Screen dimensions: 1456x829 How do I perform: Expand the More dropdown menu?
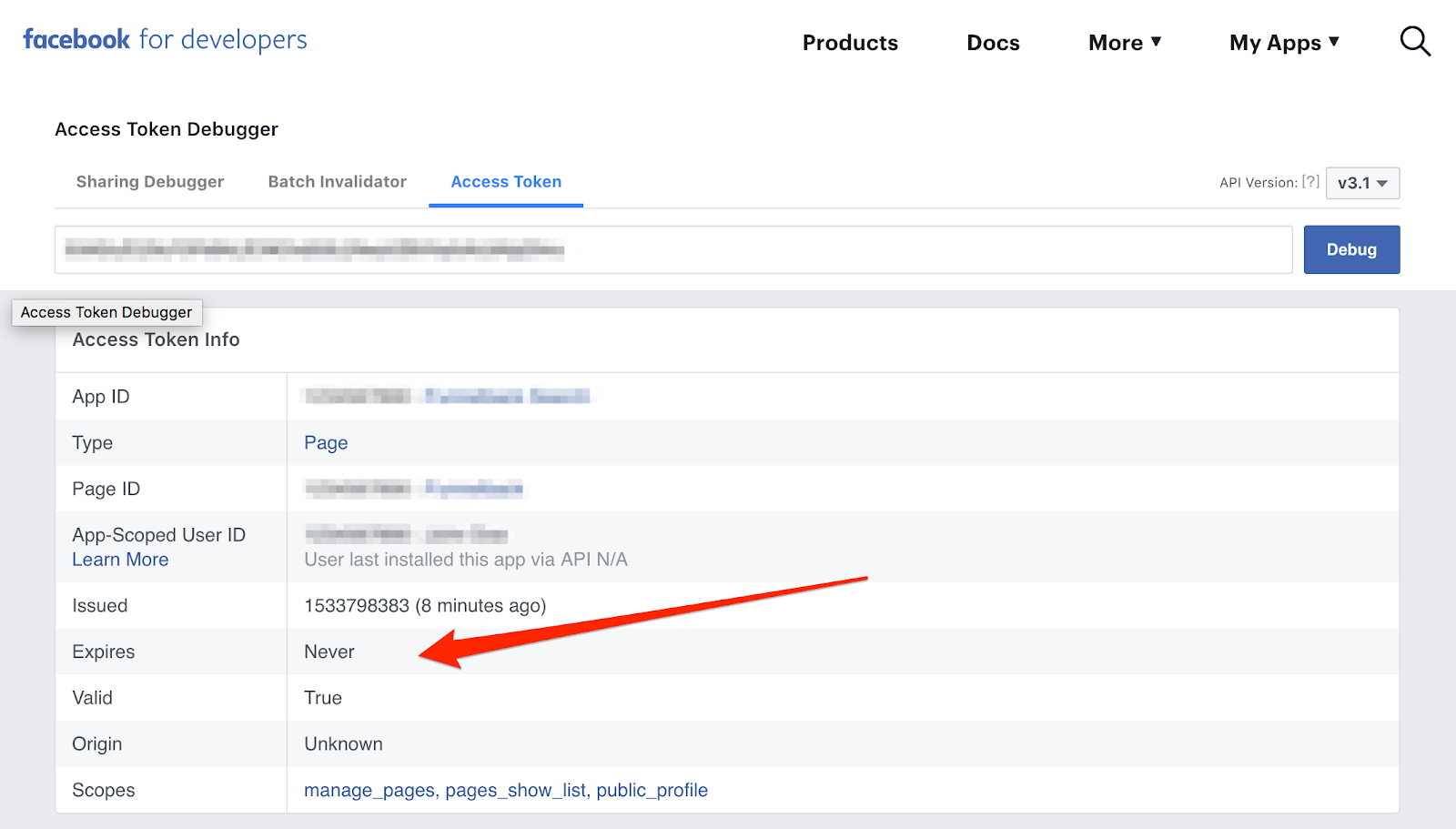pos(1125,43)
